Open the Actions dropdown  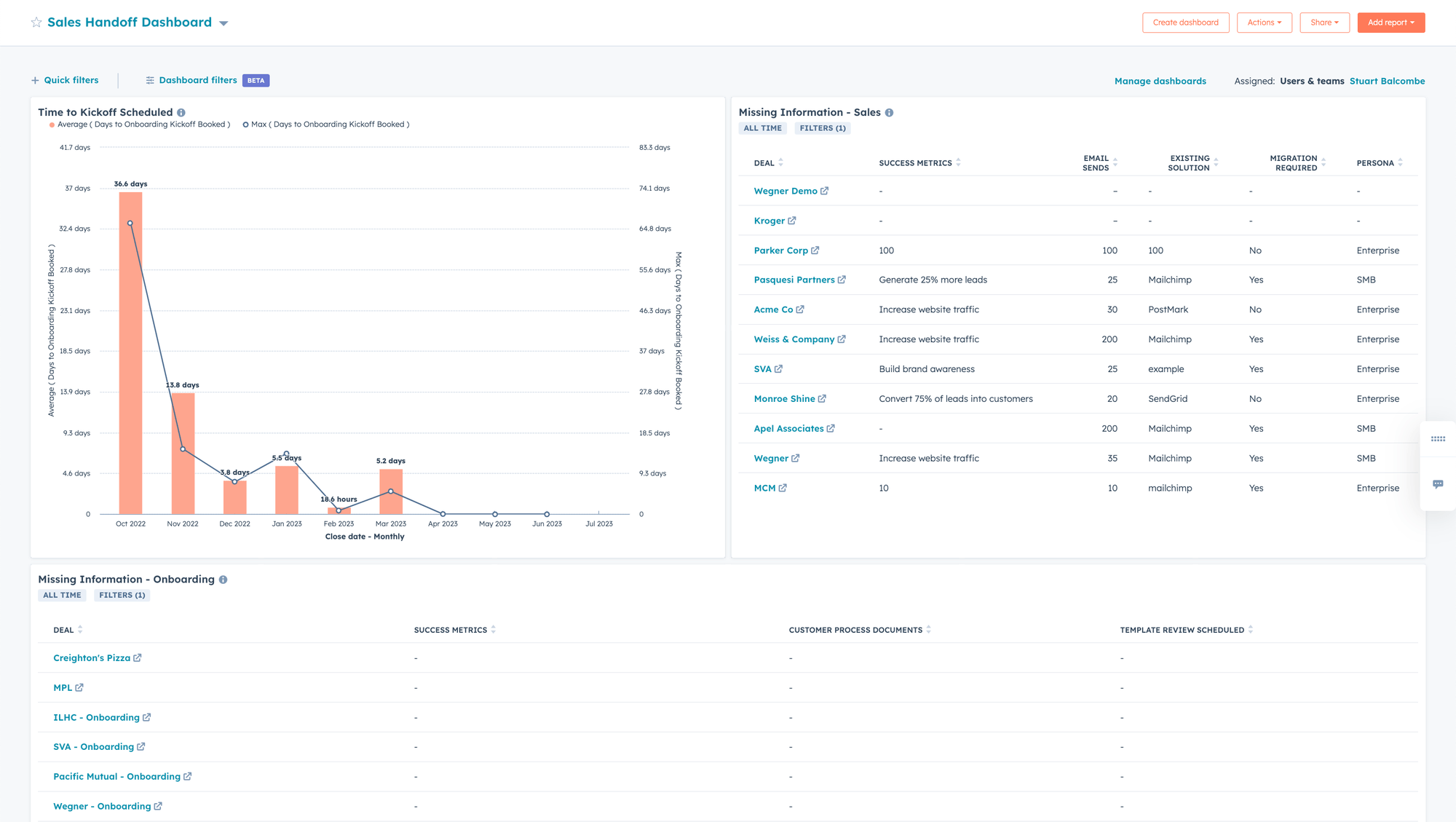pos(1264,23)
